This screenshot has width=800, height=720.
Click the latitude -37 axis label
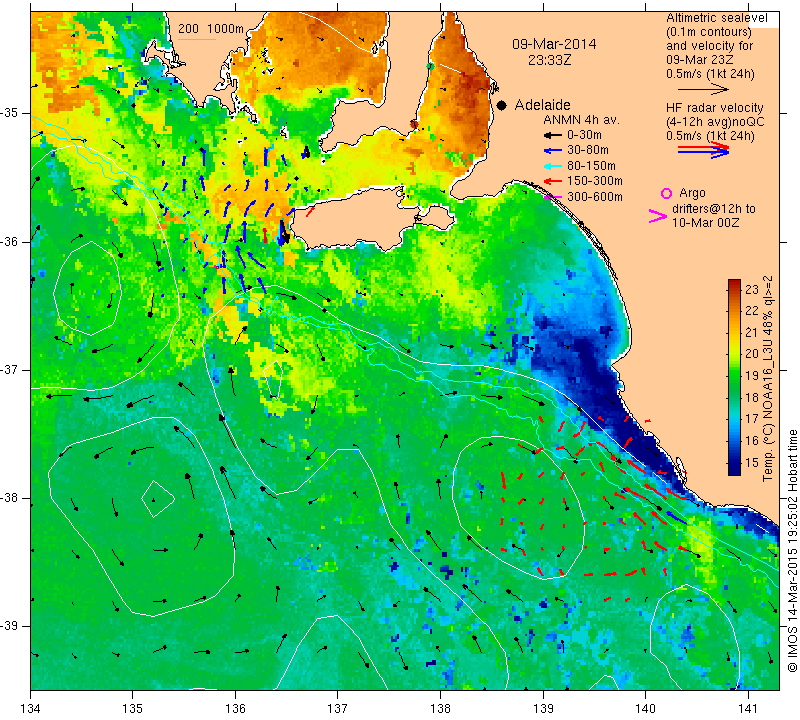(11, 369)
